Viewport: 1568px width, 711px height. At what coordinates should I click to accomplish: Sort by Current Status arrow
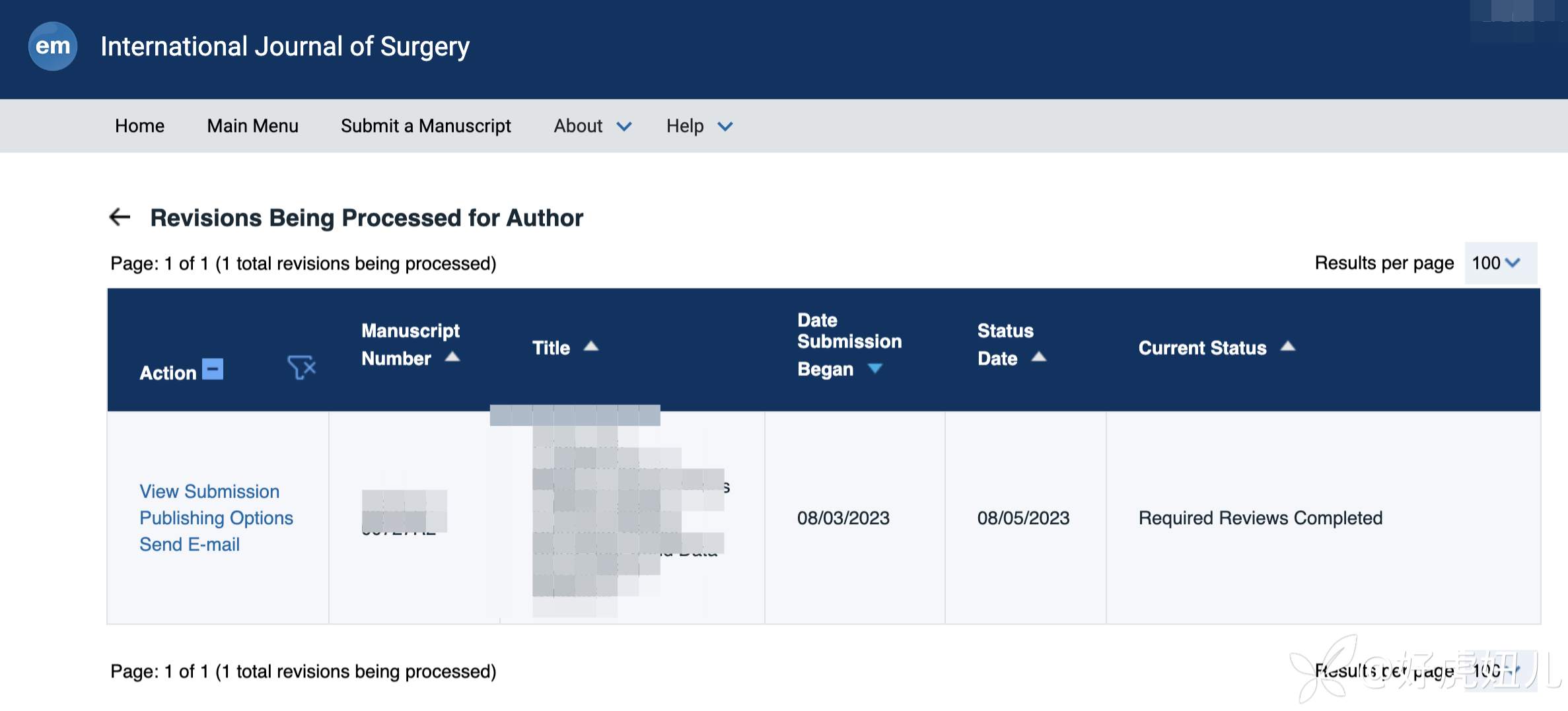pyautogui.click(x=1288, y=347)
